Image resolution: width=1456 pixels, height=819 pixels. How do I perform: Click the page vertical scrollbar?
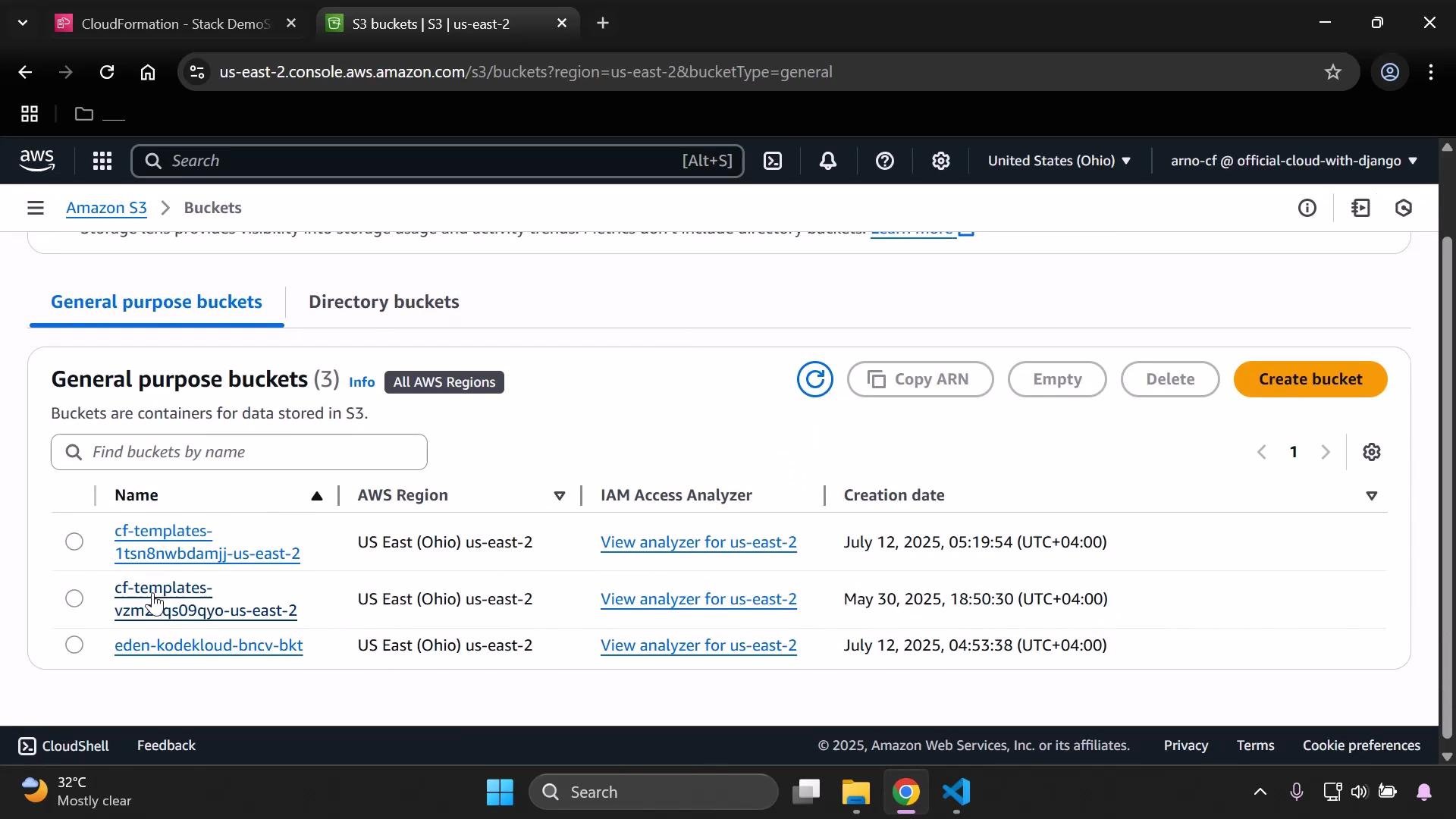pos(1447,489)
